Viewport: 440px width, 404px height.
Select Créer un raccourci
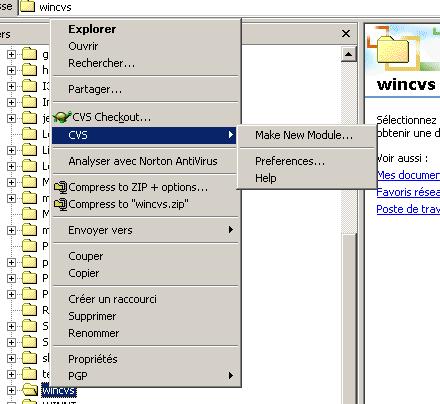click(112, 299)
